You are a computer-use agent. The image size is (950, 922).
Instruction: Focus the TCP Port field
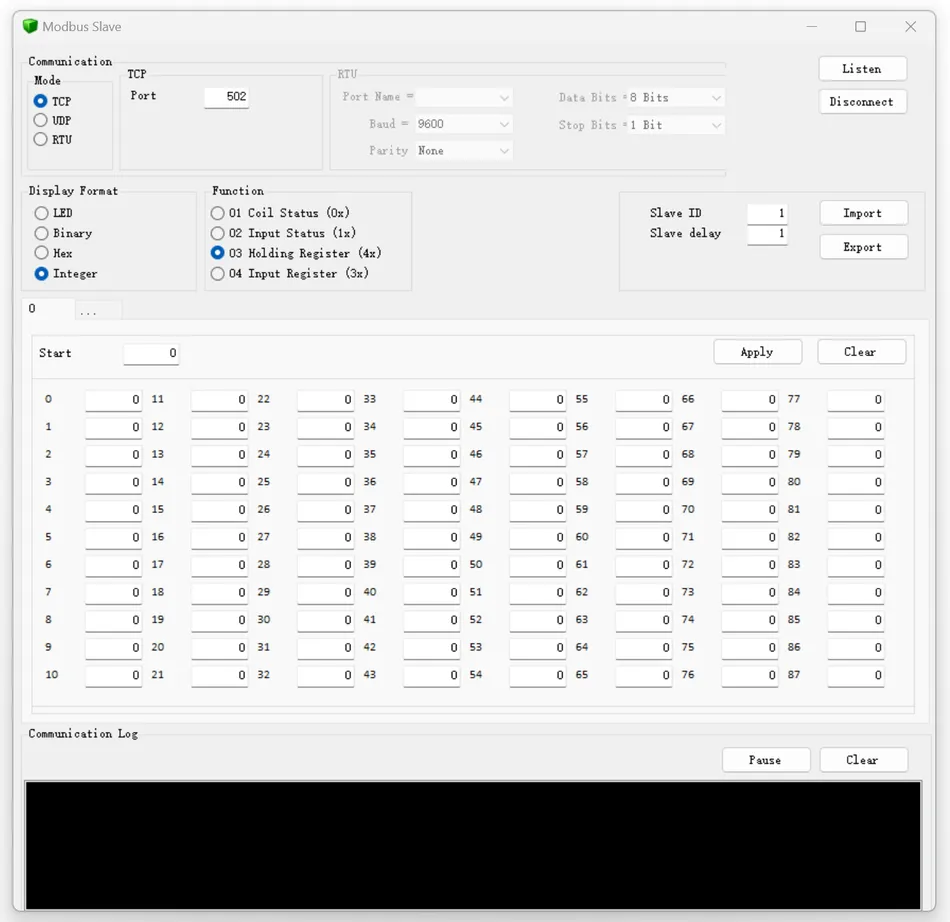(226, 97)
